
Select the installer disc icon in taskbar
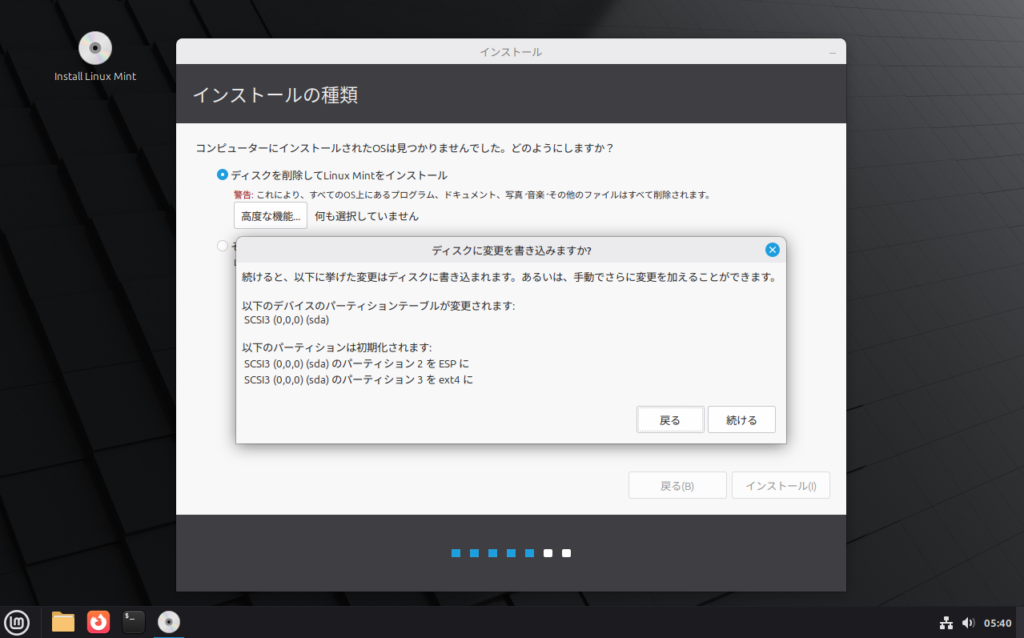(169, 622)
